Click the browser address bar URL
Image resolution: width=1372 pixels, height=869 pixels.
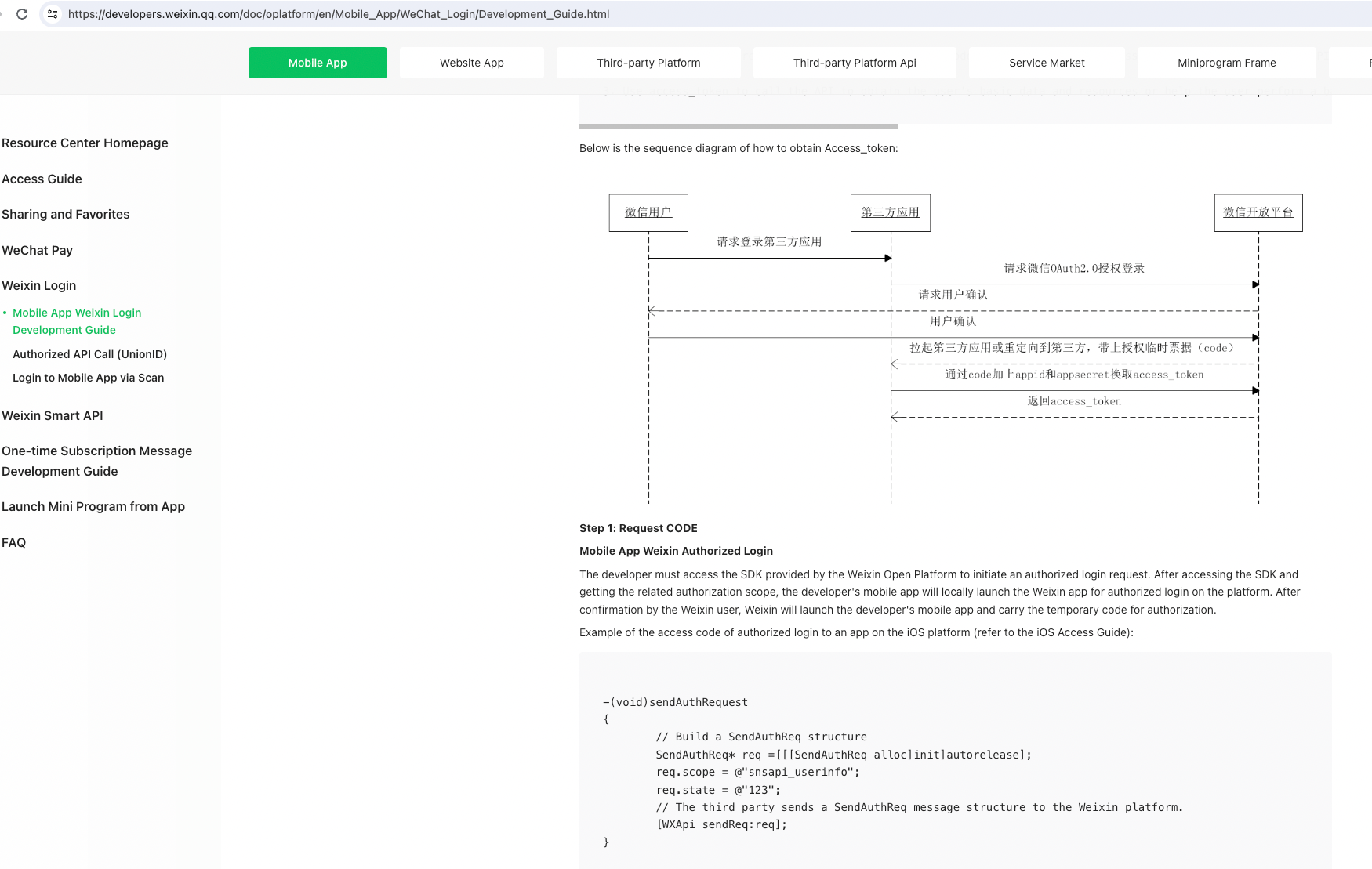pos(339,14)
